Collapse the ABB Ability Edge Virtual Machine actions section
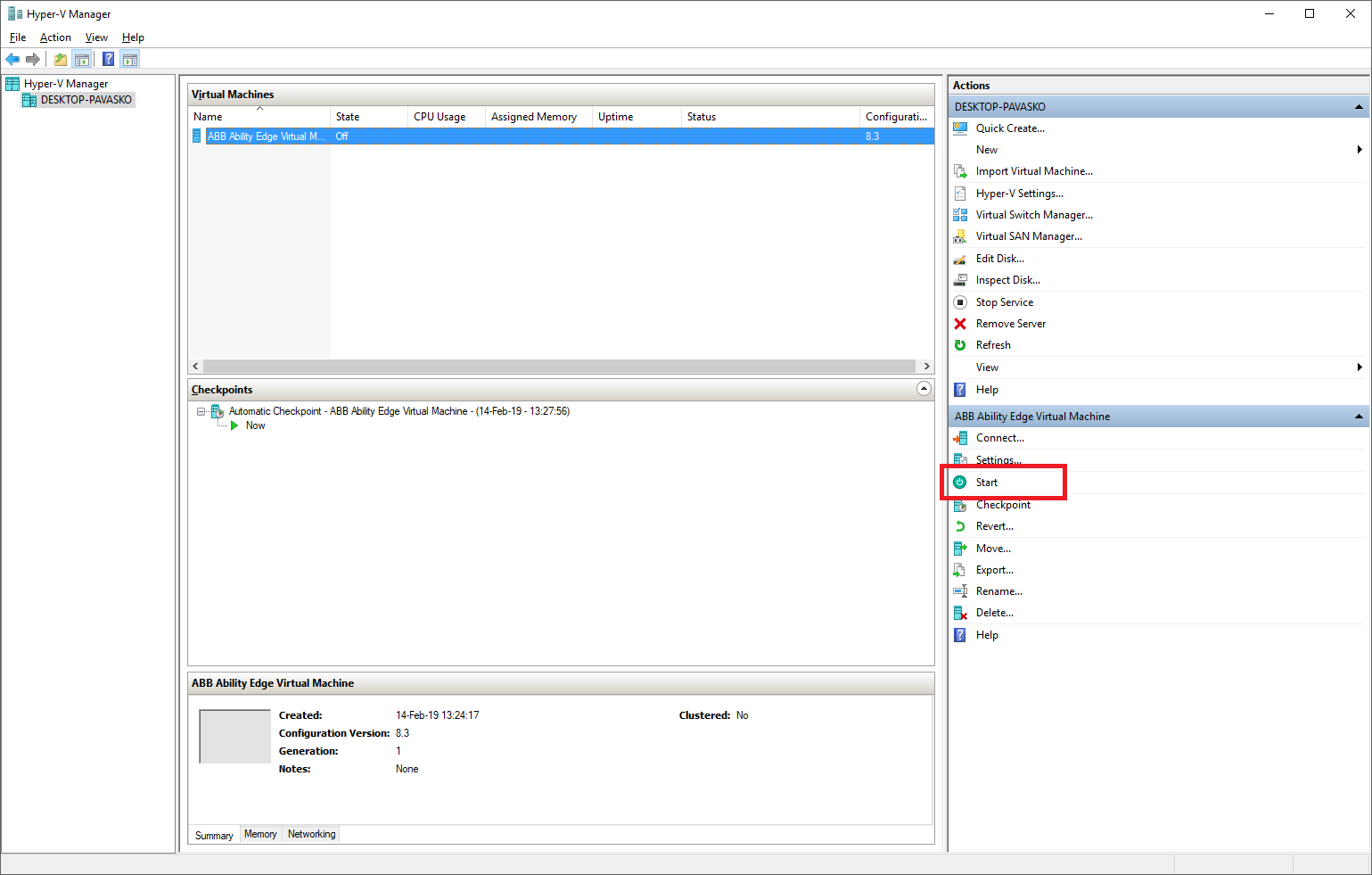 (1359, 417)
